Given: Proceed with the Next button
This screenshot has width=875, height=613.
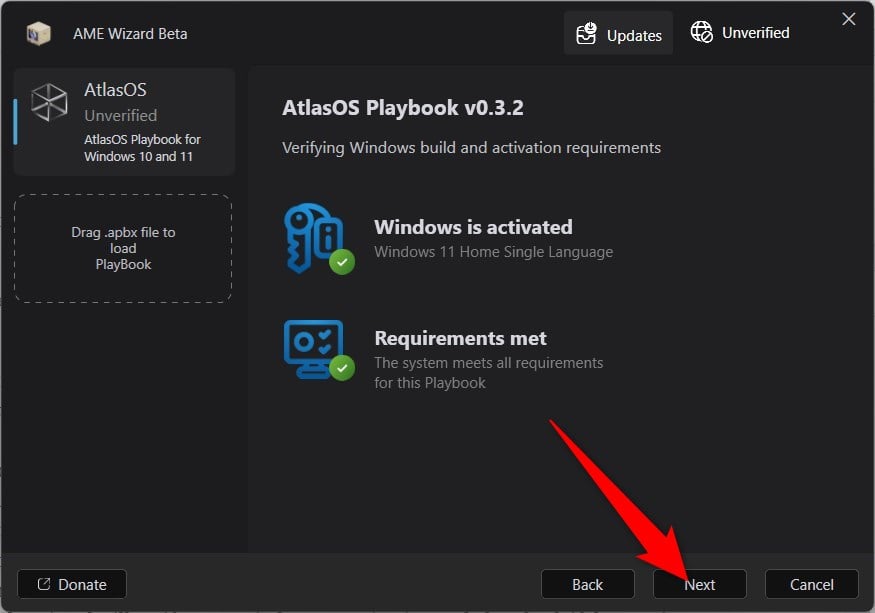Looking at the screenshot, I should [x=700, y=584].
